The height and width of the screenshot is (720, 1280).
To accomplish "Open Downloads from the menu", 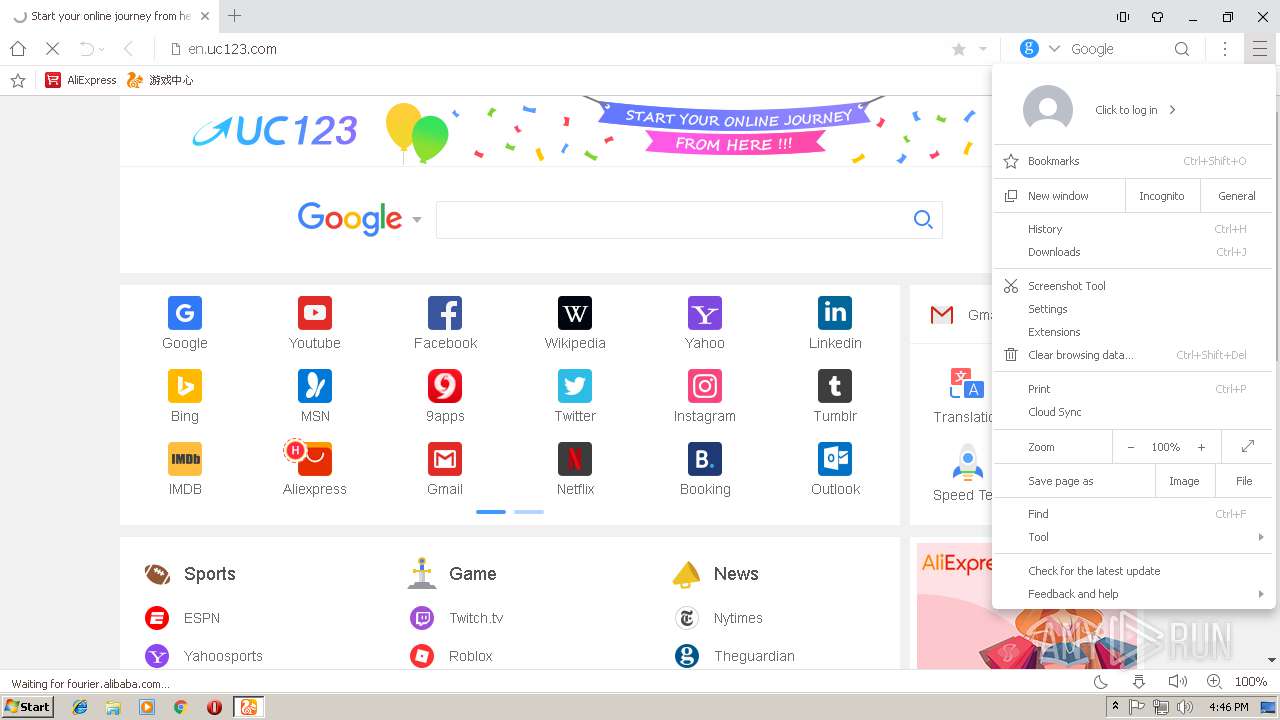I will pos(1134,252).
